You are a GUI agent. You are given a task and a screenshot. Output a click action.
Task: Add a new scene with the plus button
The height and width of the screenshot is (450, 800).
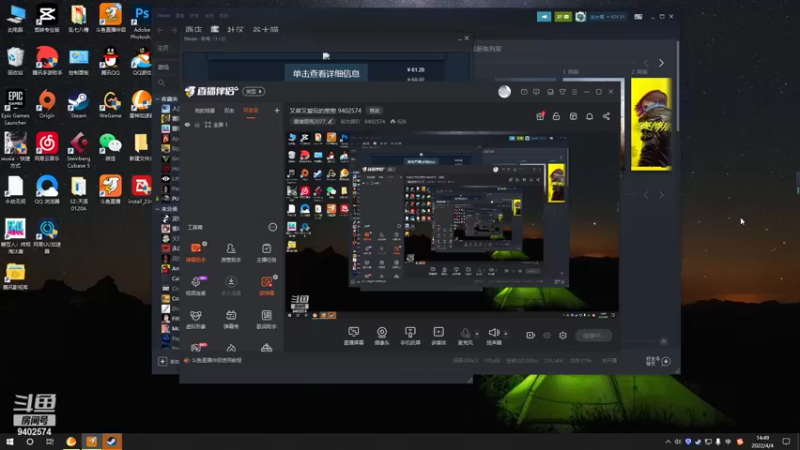click(277, 110)
